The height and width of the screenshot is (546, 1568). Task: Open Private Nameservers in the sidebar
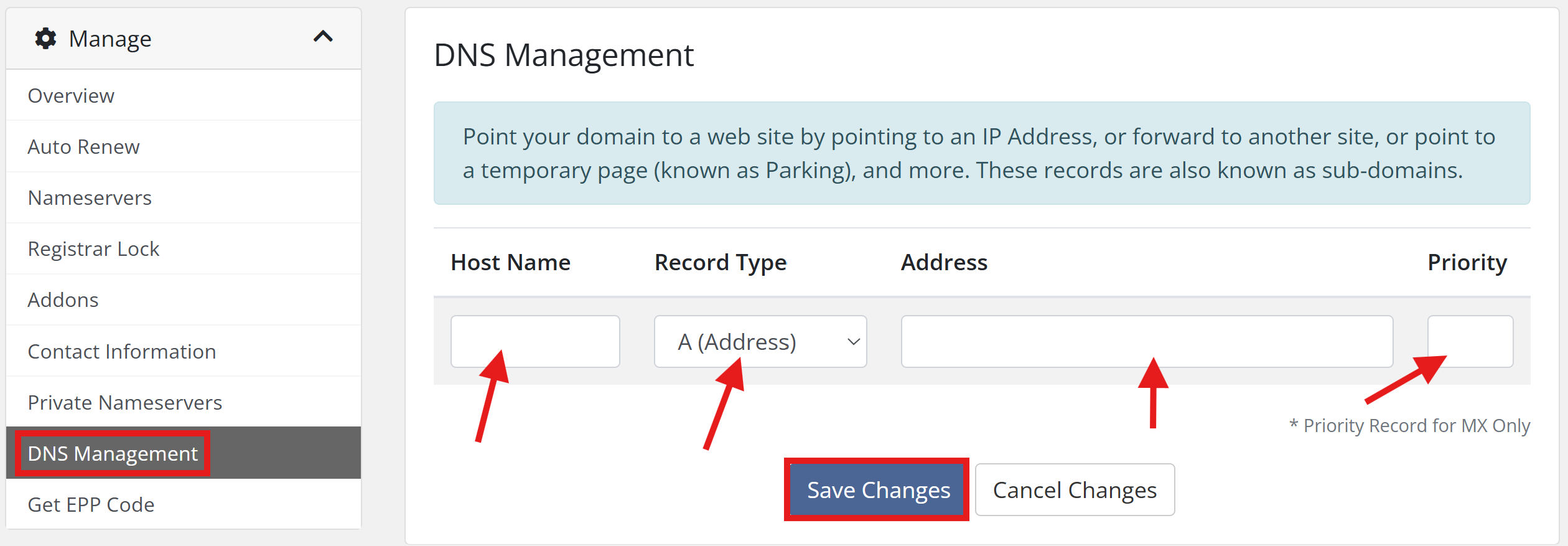[x=124, y=403]
